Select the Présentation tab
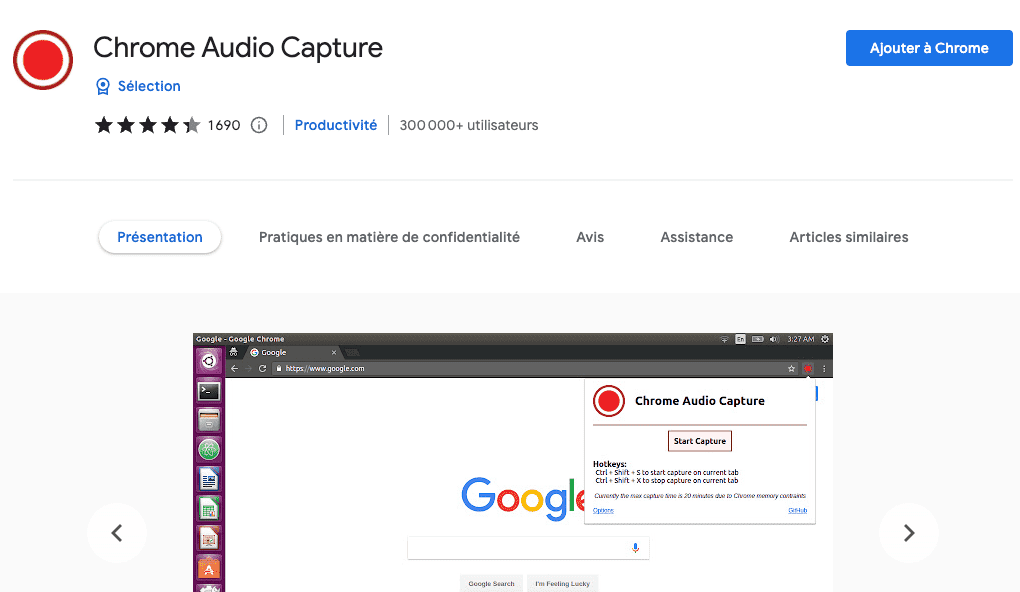This screenshot has width=1020, height=592. [x=160, y=237]
